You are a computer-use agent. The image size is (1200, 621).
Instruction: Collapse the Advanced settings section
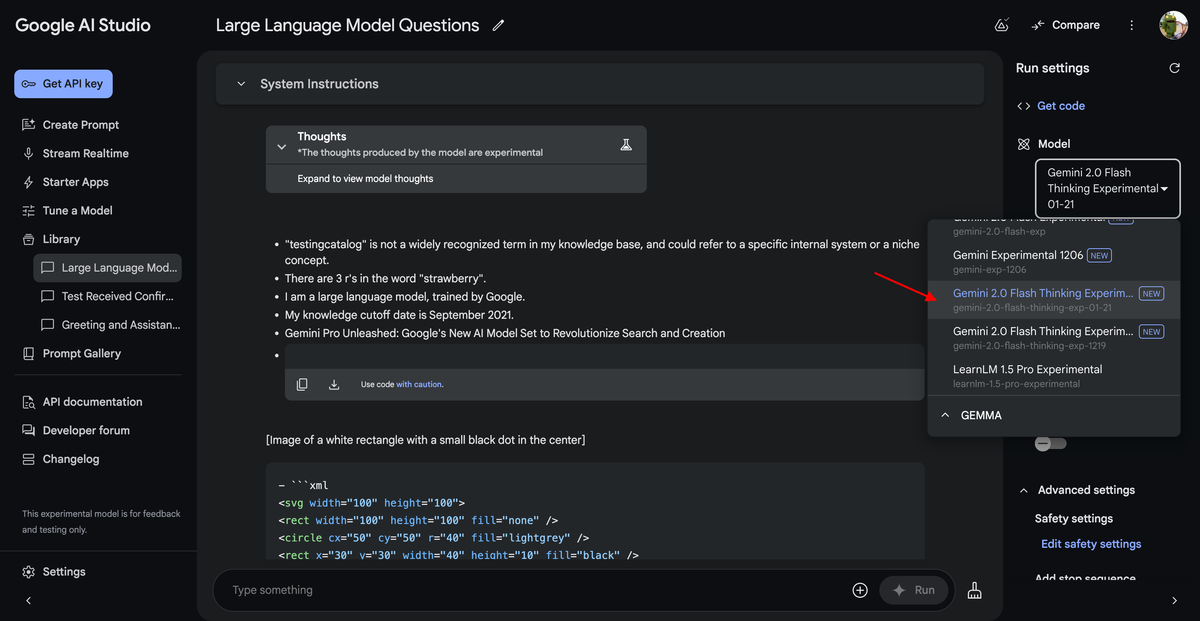(1023, 490)
